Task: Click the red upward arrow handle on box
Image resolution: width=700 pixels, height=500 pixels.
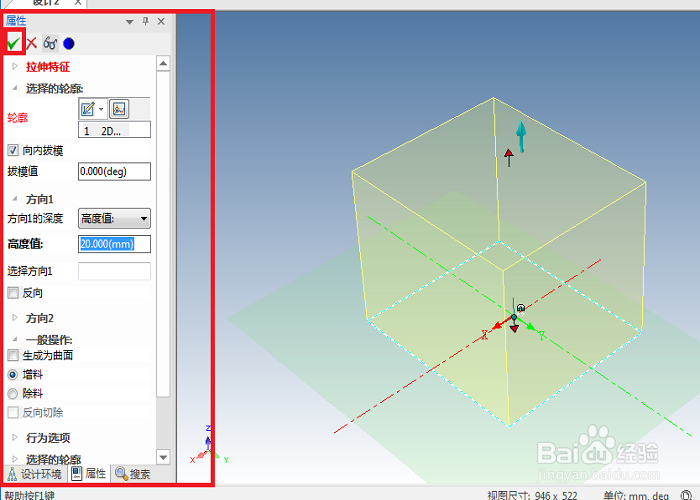Action: [508, 158]
